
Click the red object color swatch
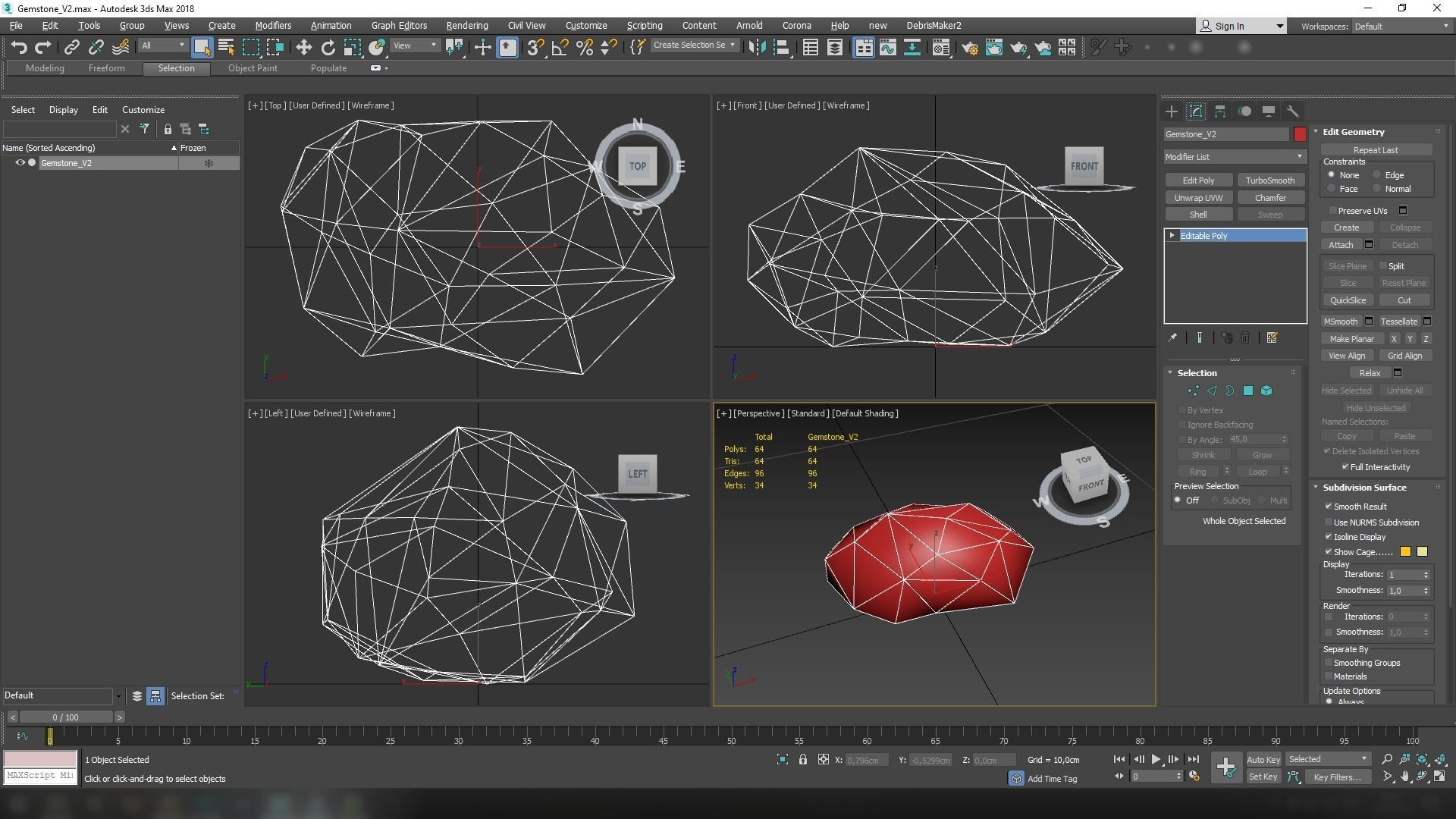[x=1300, y=134]
